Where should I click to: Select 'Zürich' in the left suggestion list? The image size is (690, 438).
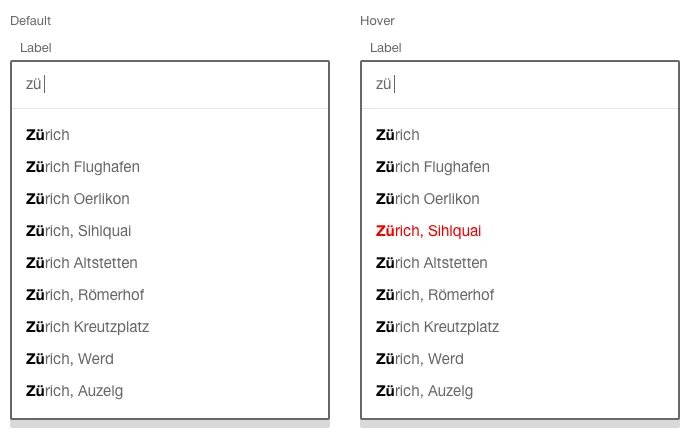(48, 135)
